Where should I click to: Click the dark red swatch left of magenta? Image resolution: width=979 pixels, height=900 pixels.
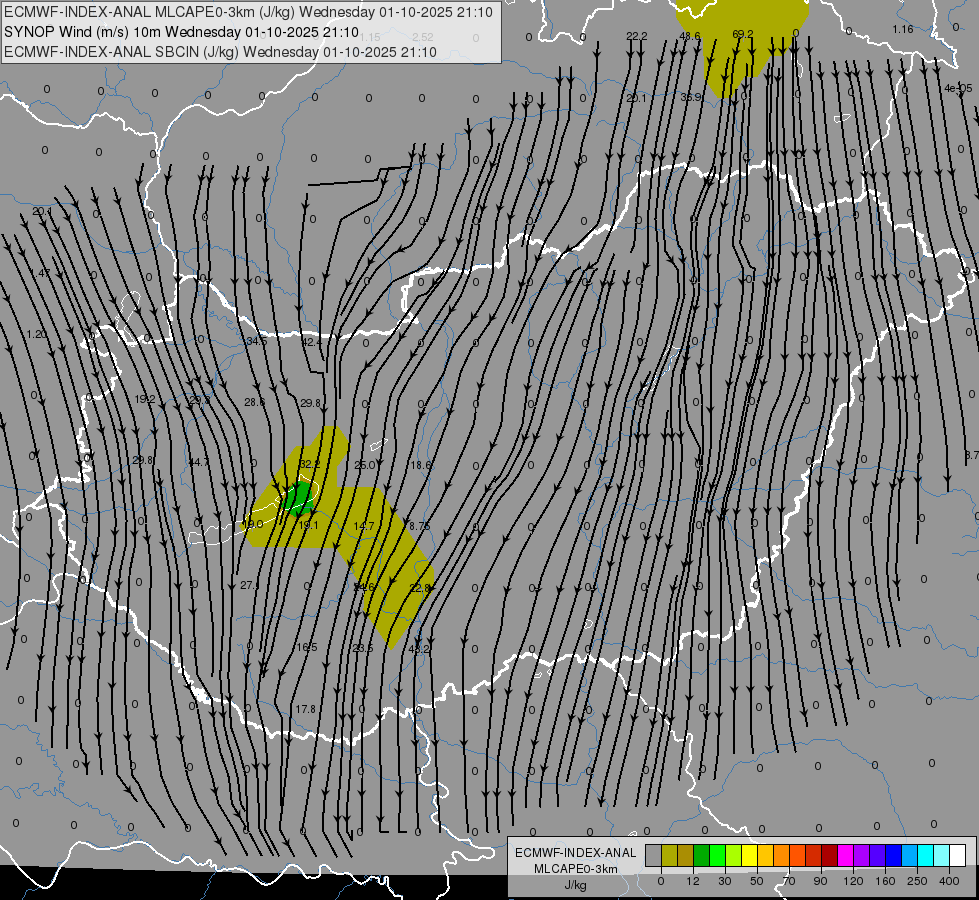pyautogui.click(x=829, y=856)
